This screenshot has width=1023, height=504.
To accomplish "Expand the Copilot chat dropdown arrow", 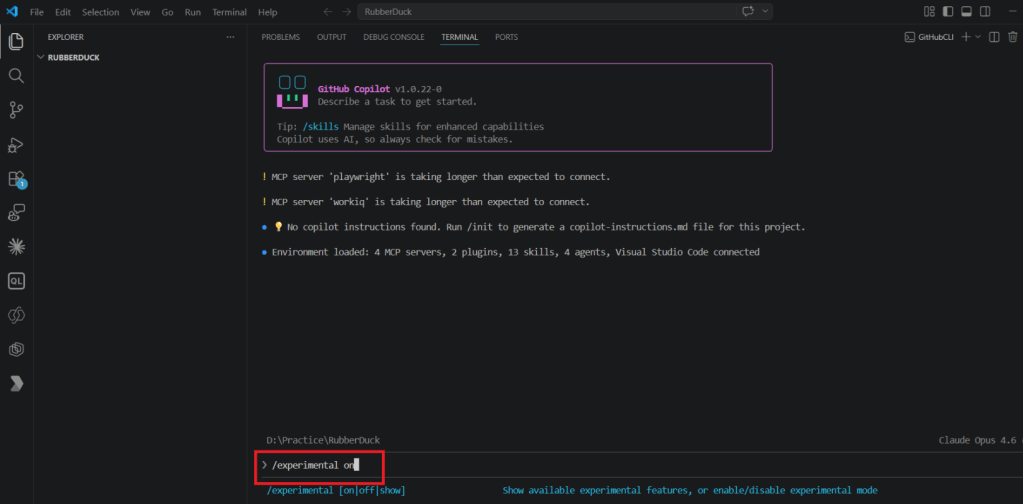I will click(x=765, y=12).
